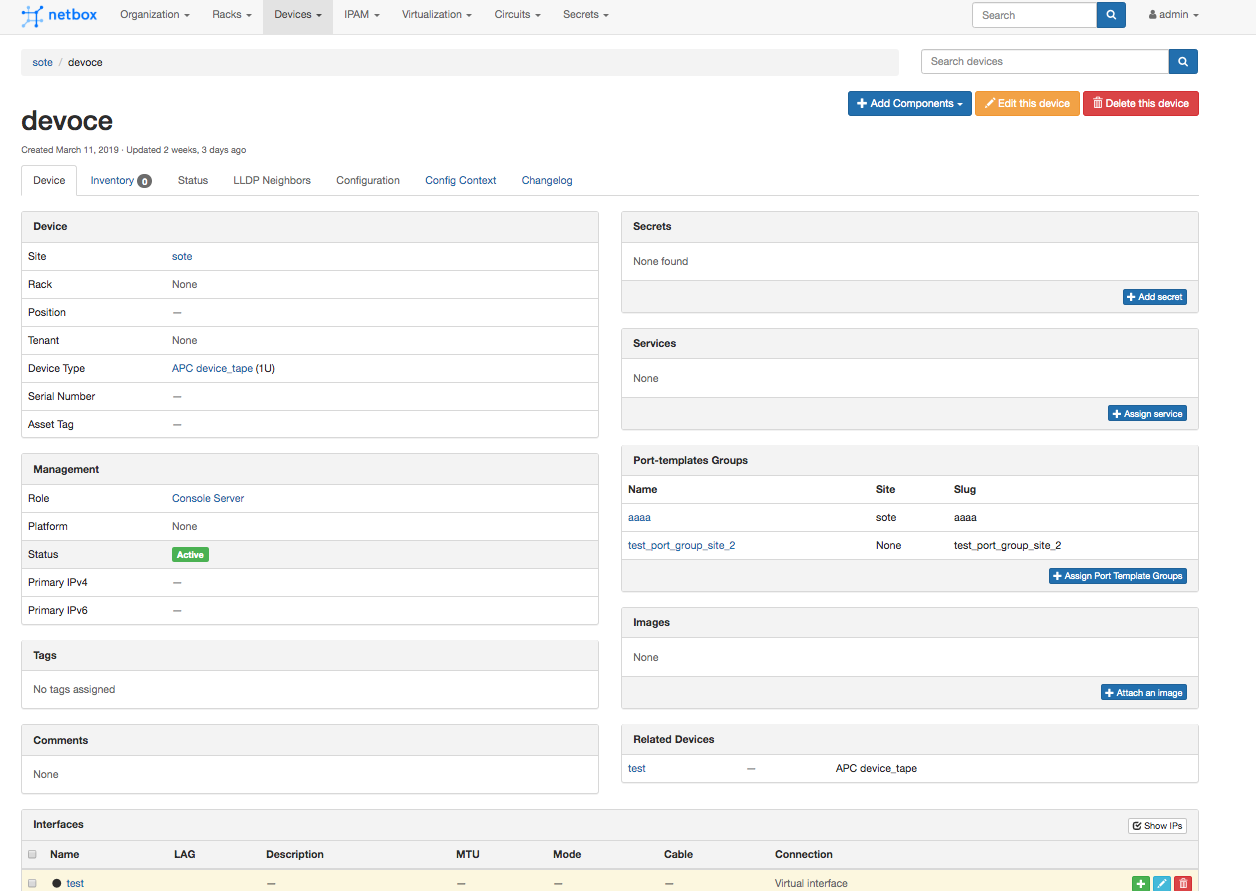Toggle the select-all interfaces header checkbox
The width and height of the screenshot is (1256, 891).
click(x=33, y=855)
